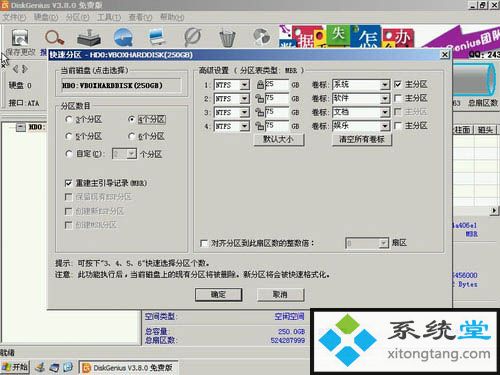Toggle the lock icon beside partition 2 size
This screenshot has height=375, width=500.
coord(259,98)
